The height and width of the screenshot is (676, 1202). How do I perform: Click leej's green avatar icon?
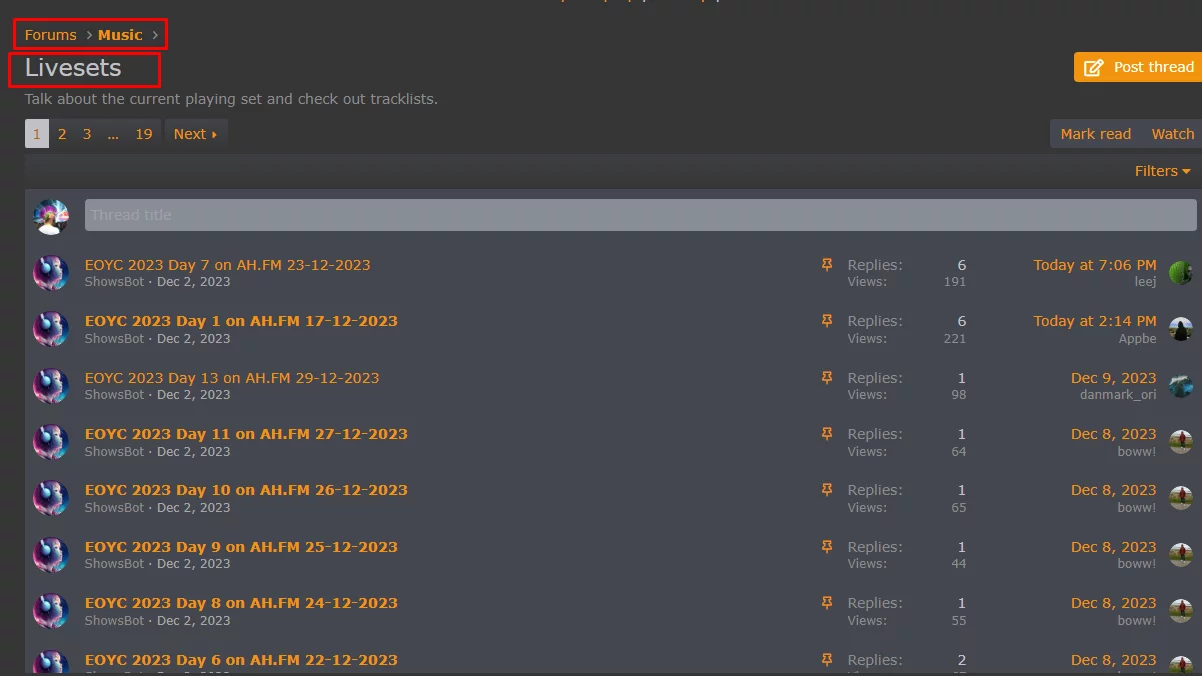1181,273
